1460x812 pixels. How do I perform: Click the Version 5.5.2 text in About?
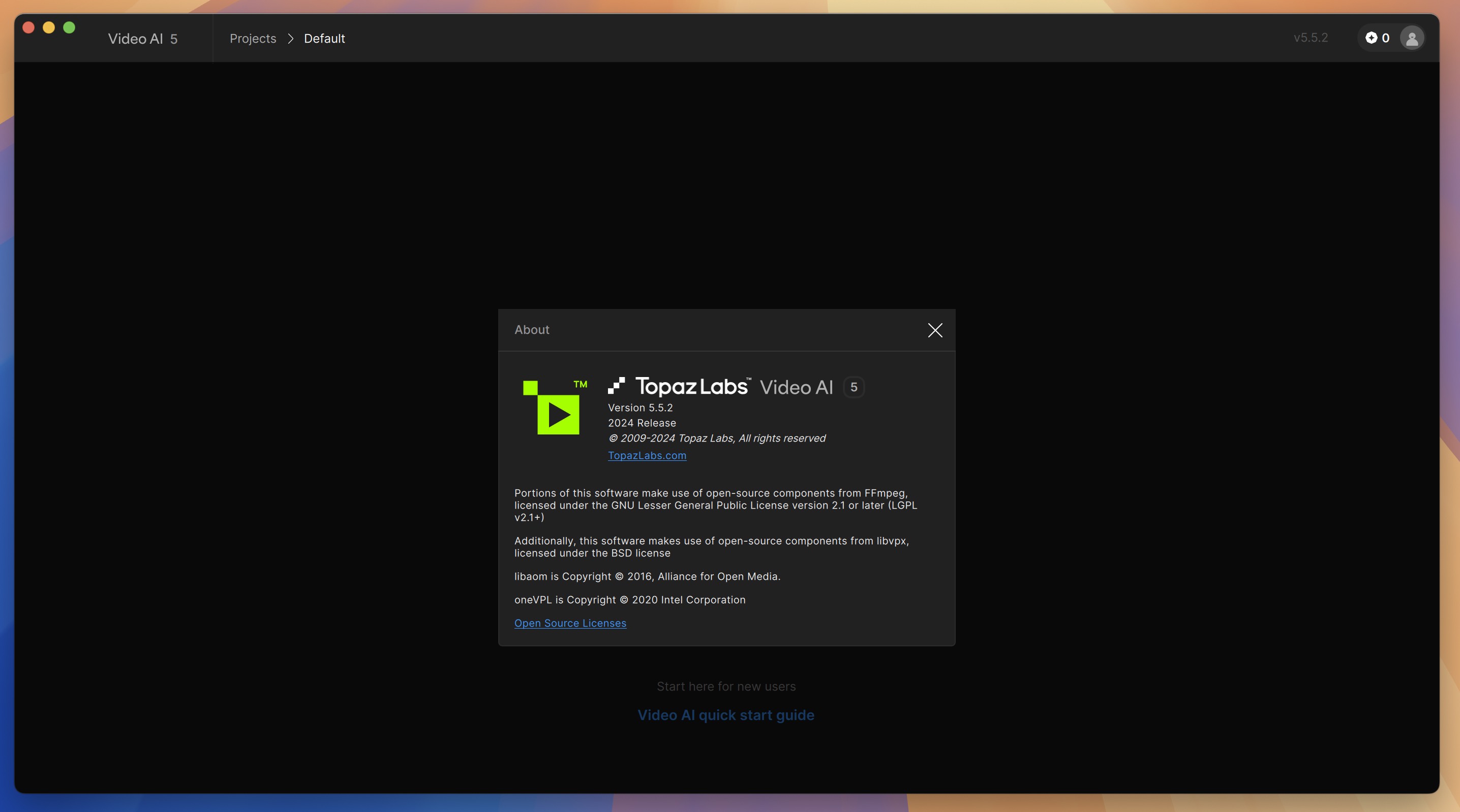(x=640, y=408)
